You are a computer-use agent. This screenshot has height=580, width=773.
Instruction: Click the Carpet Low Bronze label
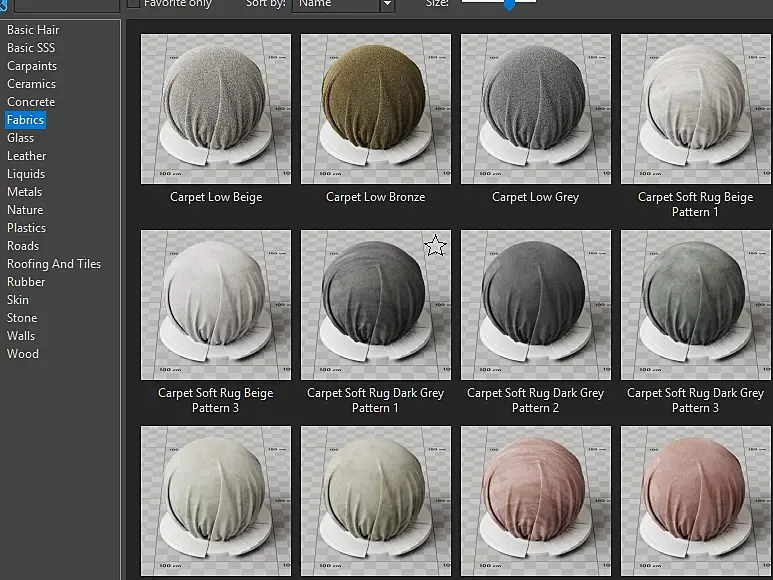(x=376, y=197)
